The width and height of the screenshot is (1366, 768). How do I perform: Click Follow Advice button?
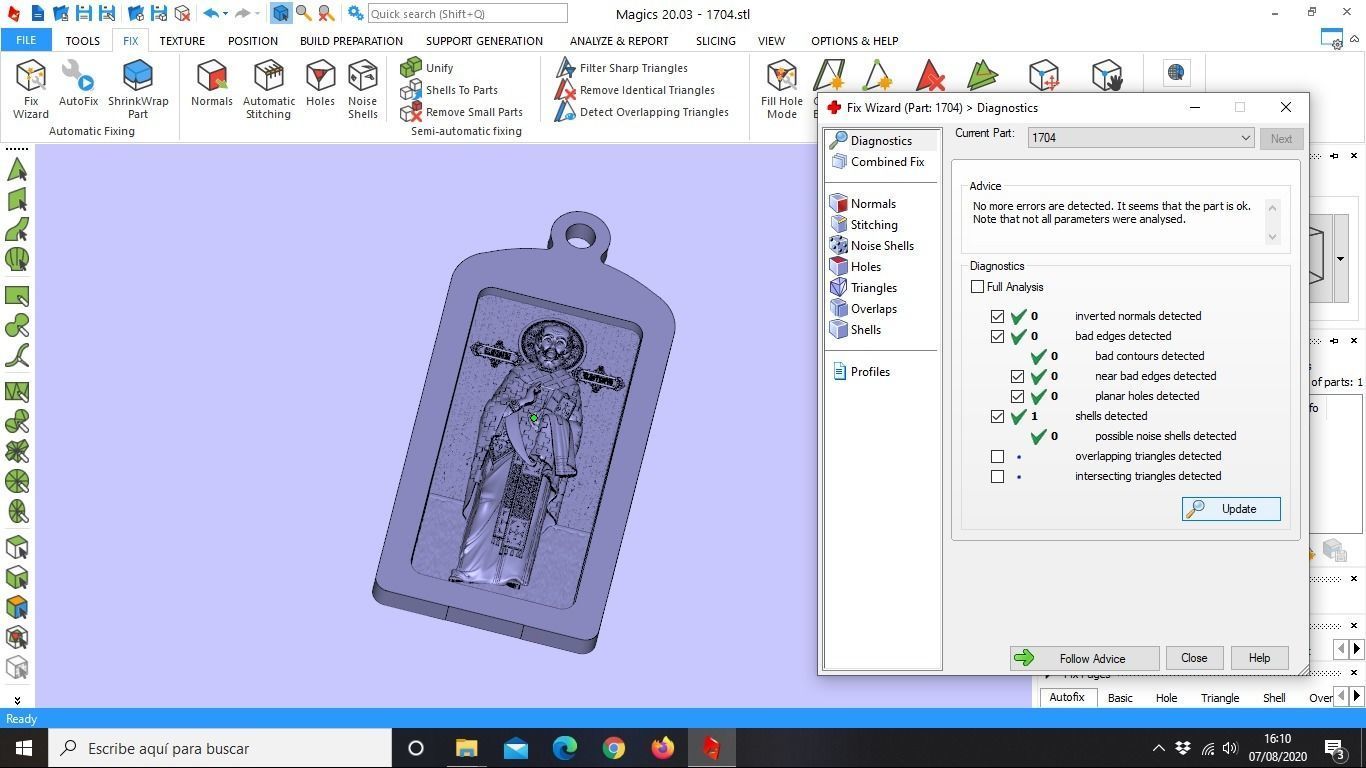click(1084, 658)
